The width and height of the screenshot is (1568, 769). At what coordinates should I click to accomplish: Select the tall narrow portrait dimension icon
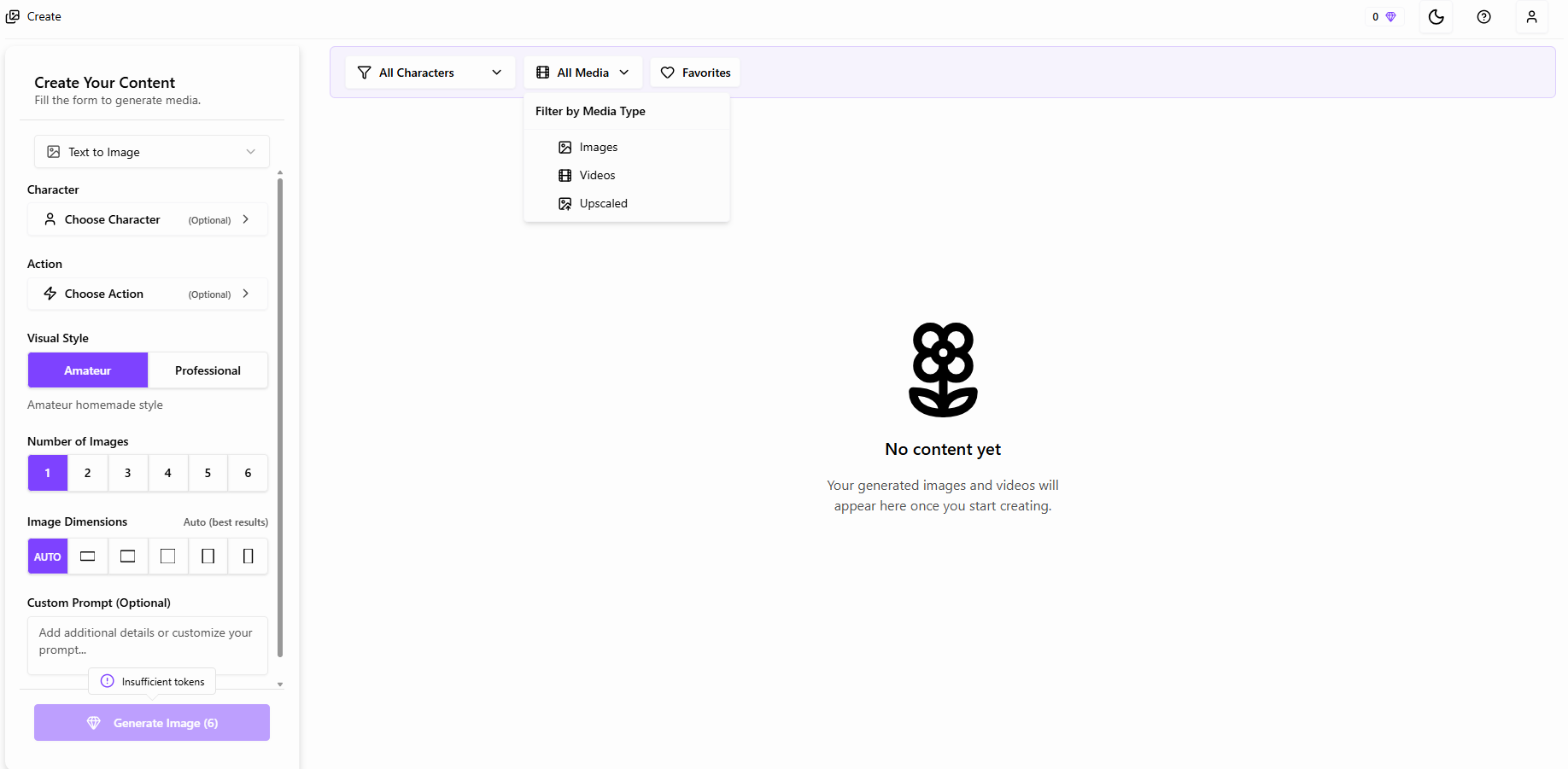tap(248, 556)
